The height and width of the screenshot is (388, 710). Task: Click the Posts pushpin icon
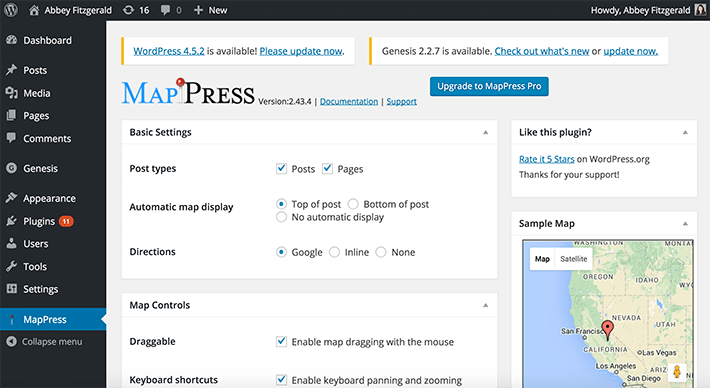11,70
